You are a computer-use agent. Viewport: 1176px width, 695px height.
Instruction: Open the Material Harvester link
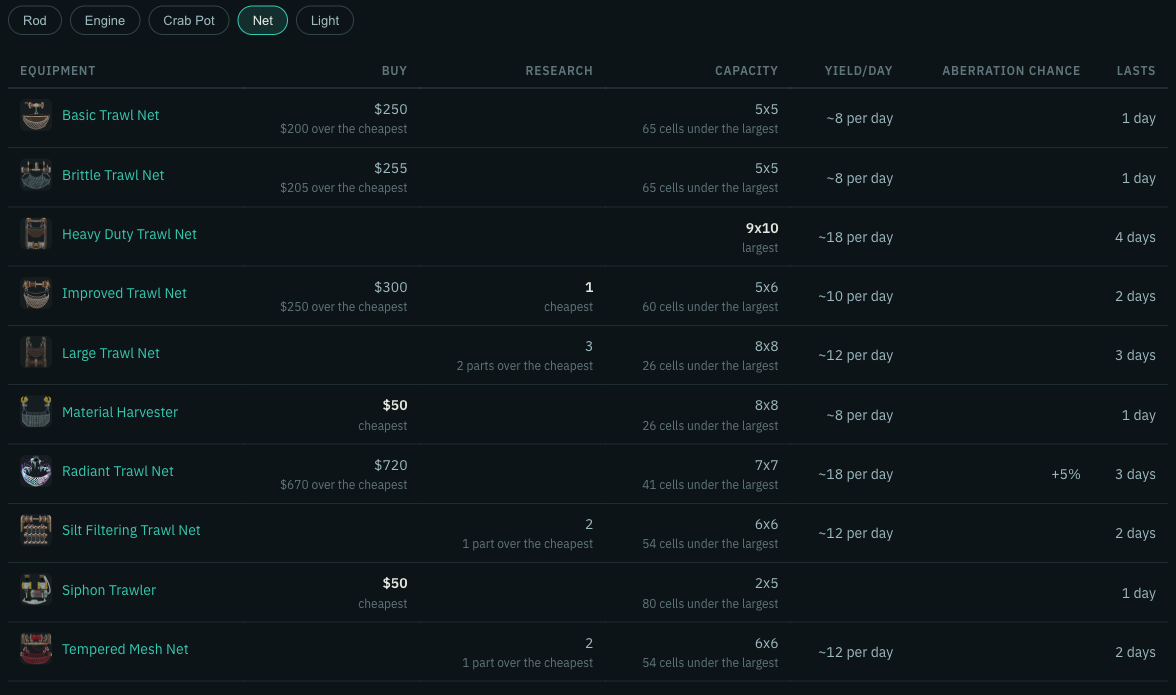[120, 412]
